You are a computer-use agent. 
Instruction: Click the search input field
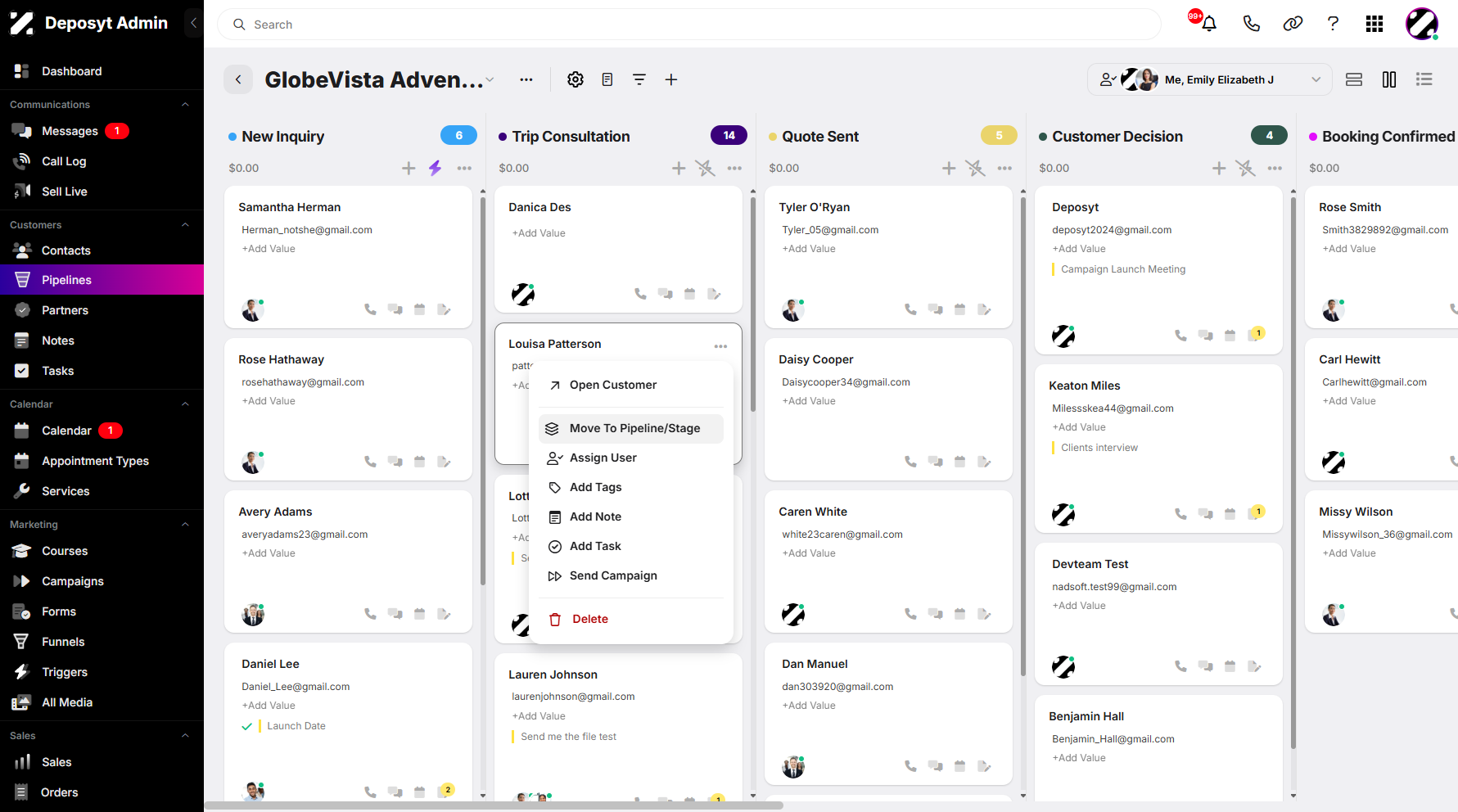(x=689, y=25)
